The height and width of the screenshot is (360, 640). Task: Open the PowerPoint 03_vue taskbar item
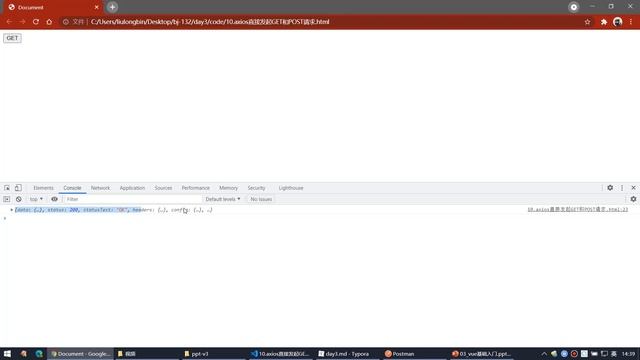click(482, 354)
